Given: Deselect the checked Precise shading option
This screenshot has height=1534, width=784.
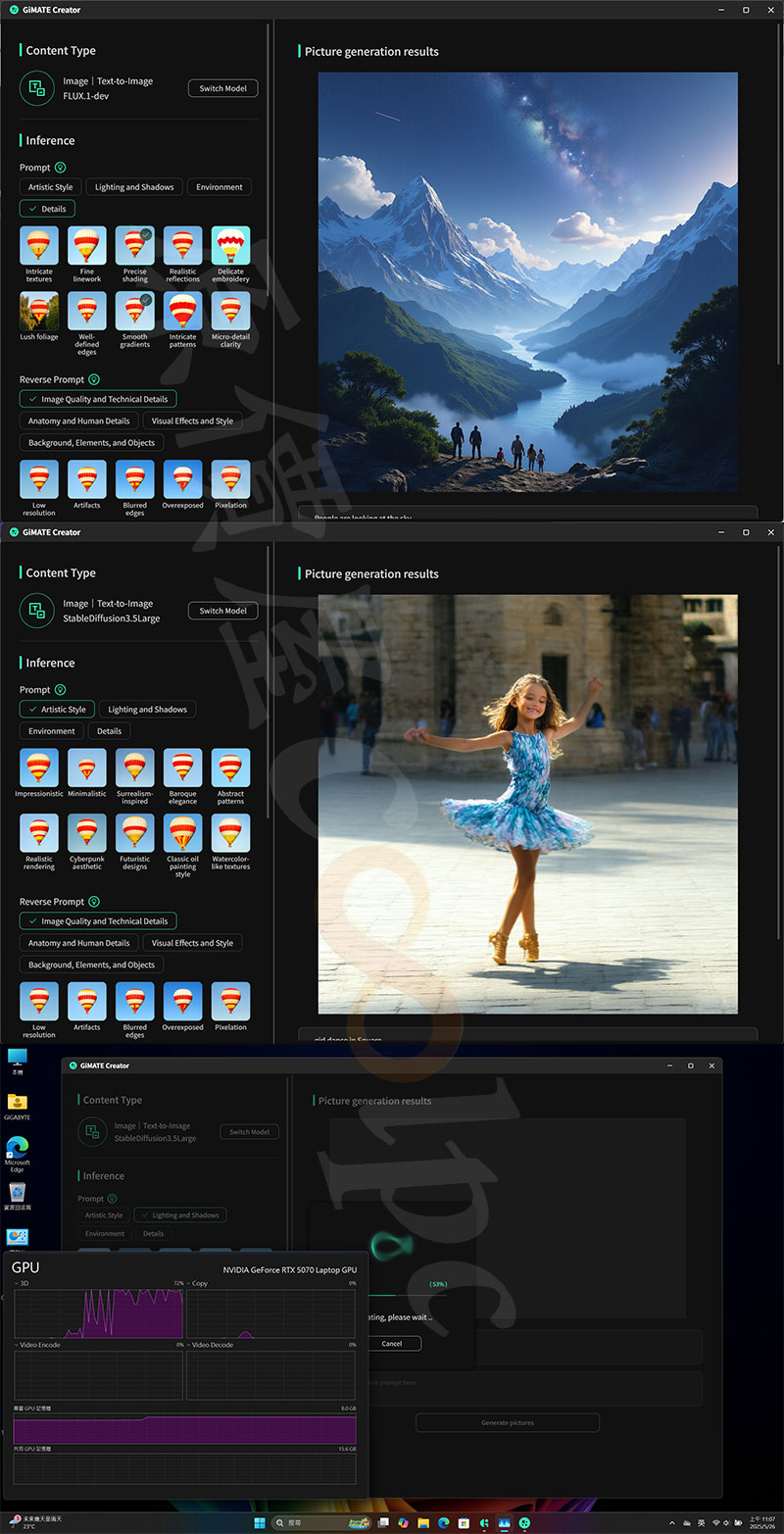Looking at the screenshot, I should pos(135,246).
